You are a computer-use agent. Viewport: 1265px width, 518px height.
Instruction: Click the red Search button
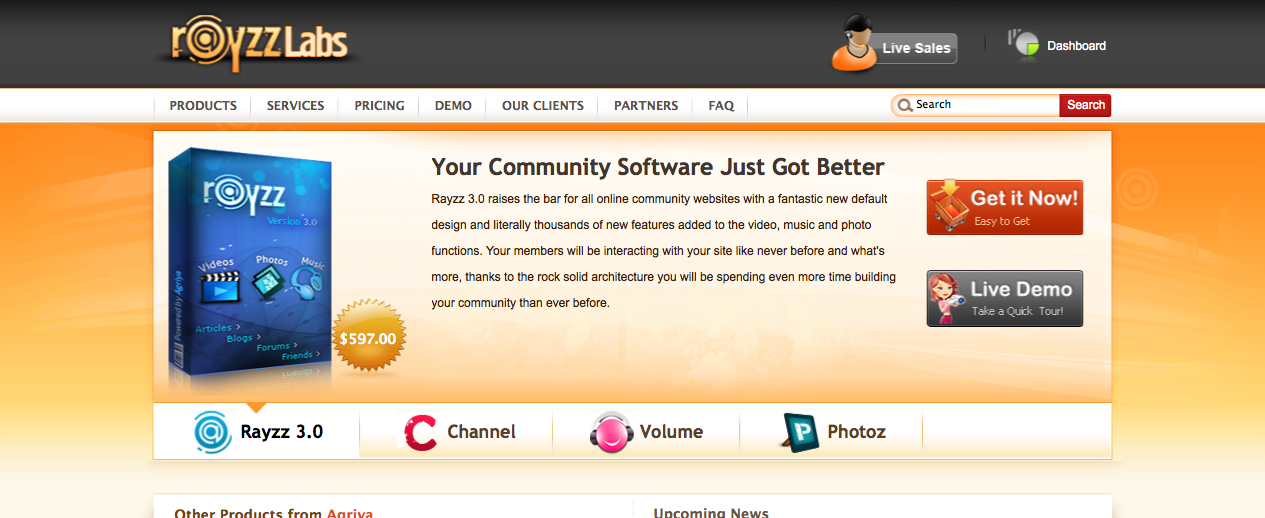1085,105
